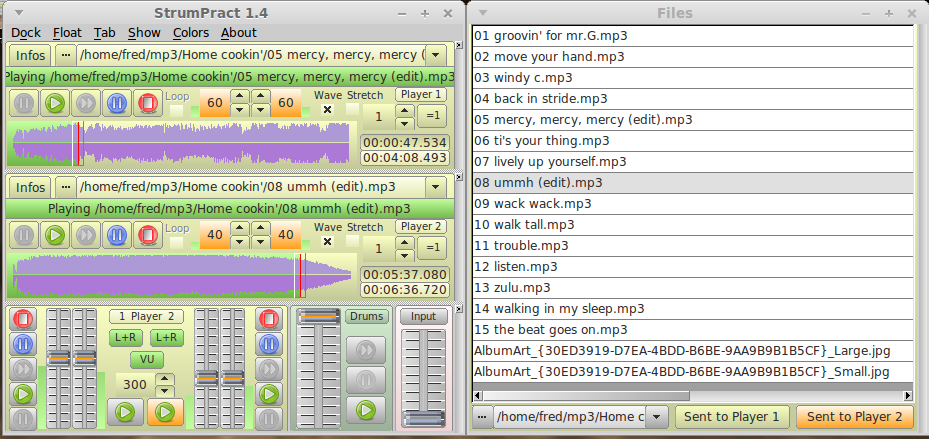The height and width of the screenshot is (439, 929).
Task: Click Player 1 greyed fast-forward resume button
Action: coord(86,103)
